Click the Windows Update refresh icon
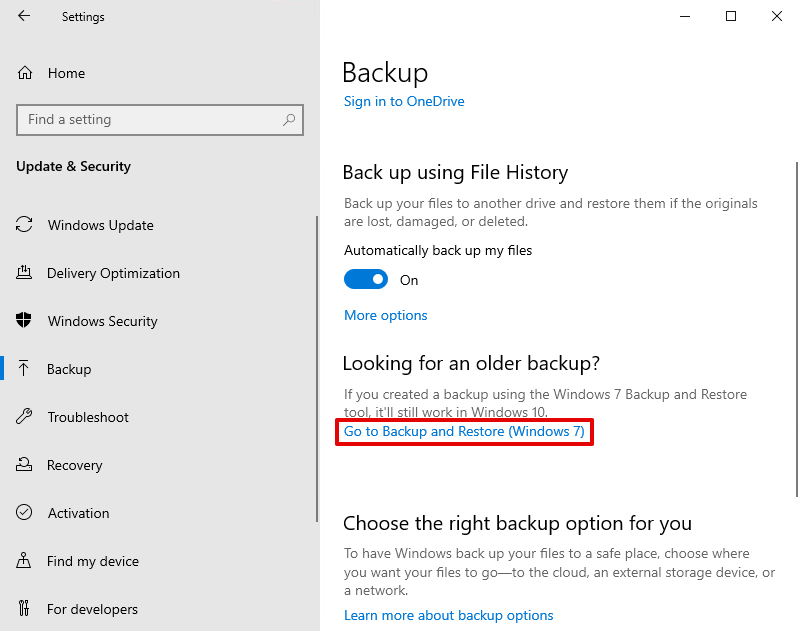 24,224
